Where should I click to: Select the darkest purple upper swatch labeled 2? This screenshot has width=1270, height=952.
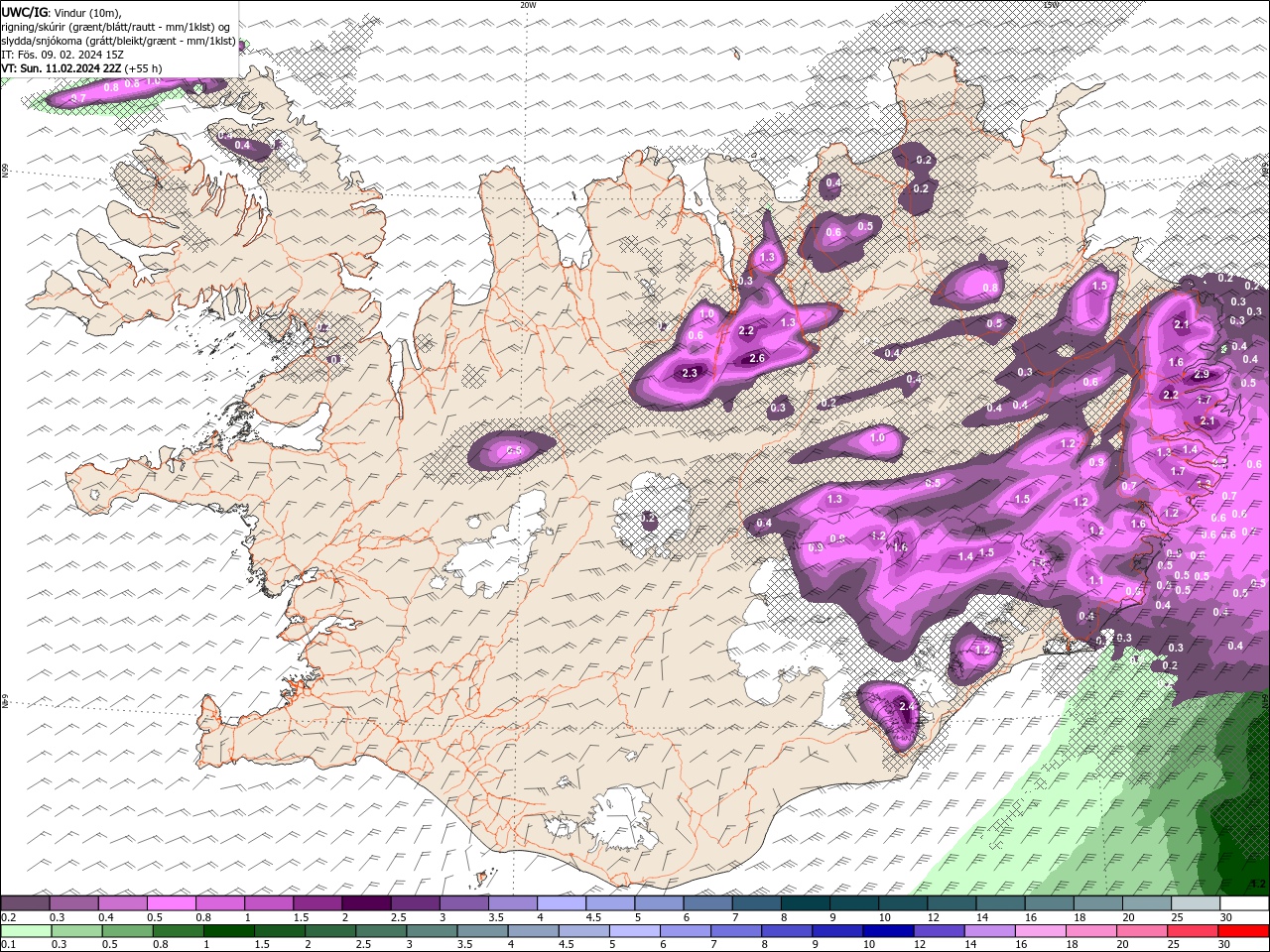point(365,903)
